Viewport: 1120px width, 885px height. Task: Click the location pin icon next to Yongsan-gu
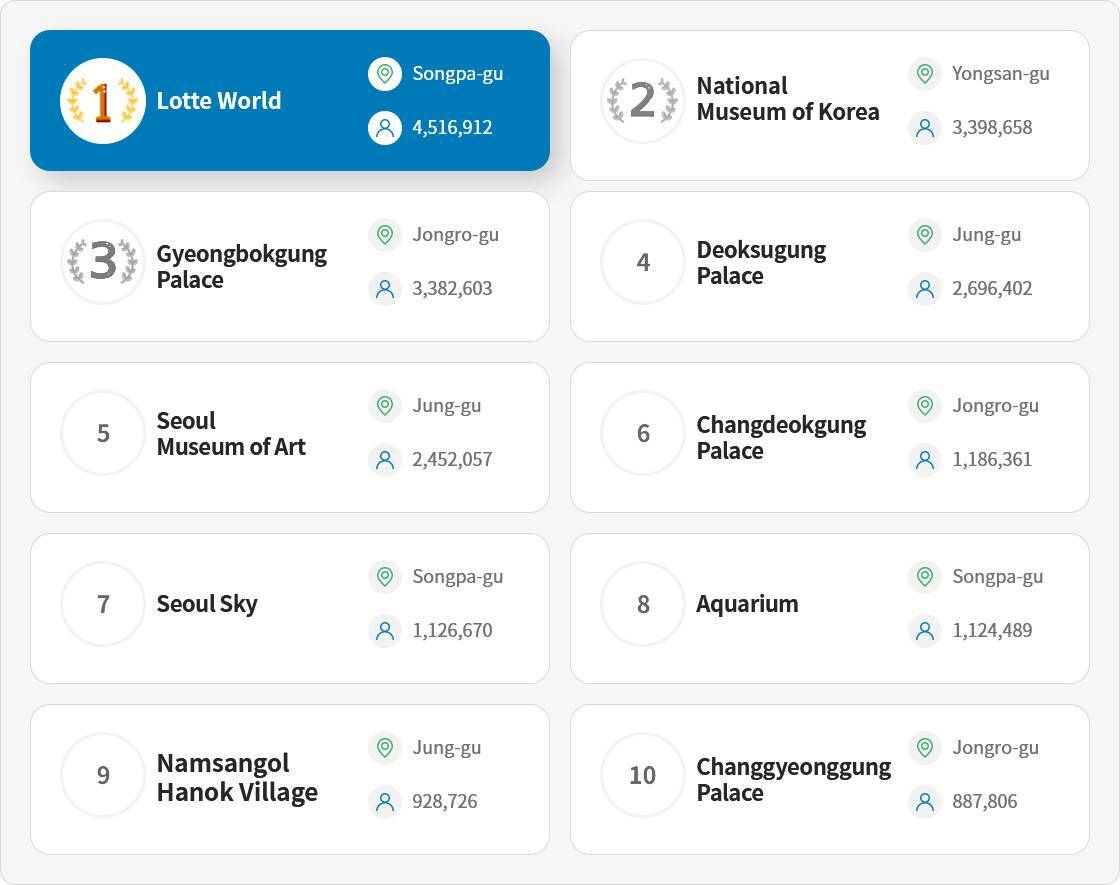(924, 74)
